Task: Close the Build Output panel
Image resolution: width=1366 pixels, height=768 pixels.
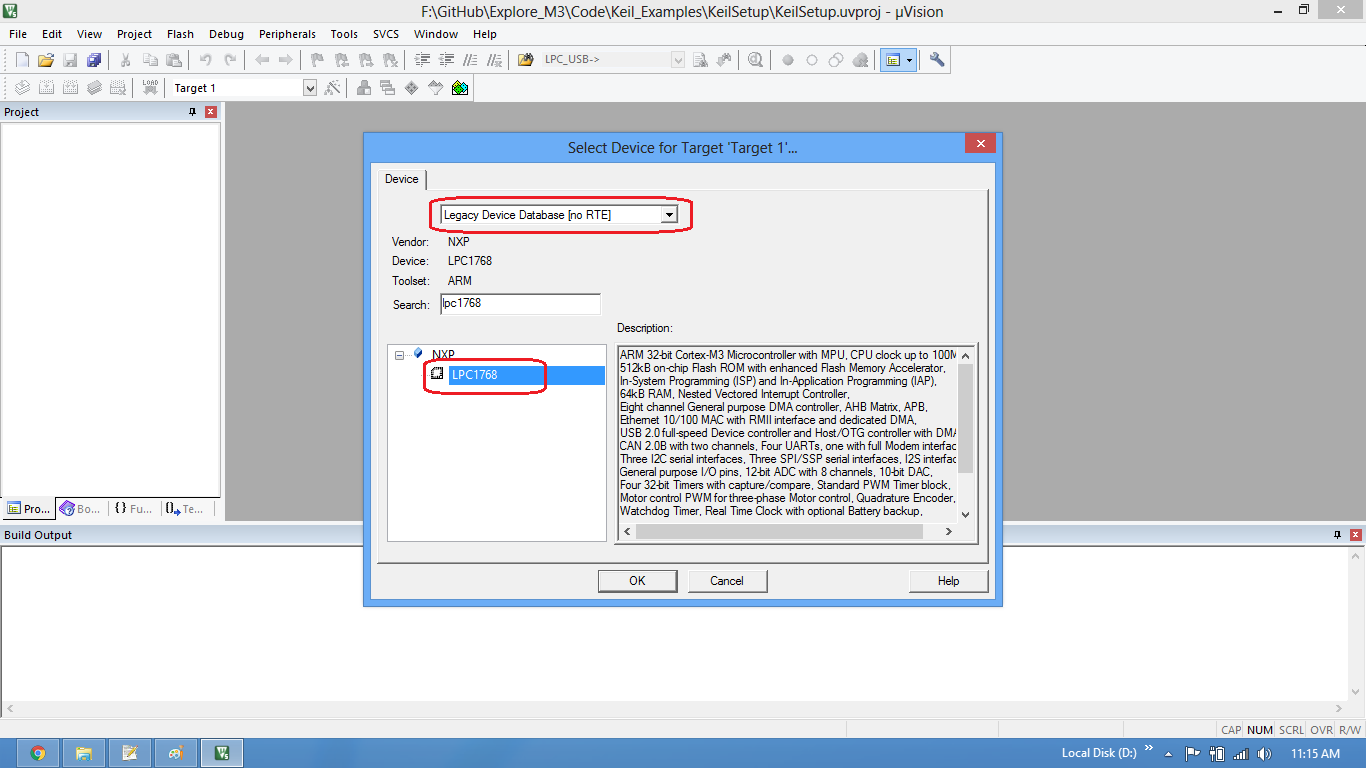Action: click(x=1355, y=535)
